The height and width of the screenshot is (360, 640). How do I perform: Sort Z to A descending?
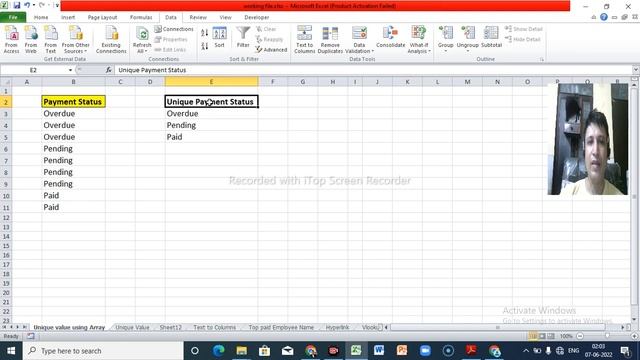point(204,46)
